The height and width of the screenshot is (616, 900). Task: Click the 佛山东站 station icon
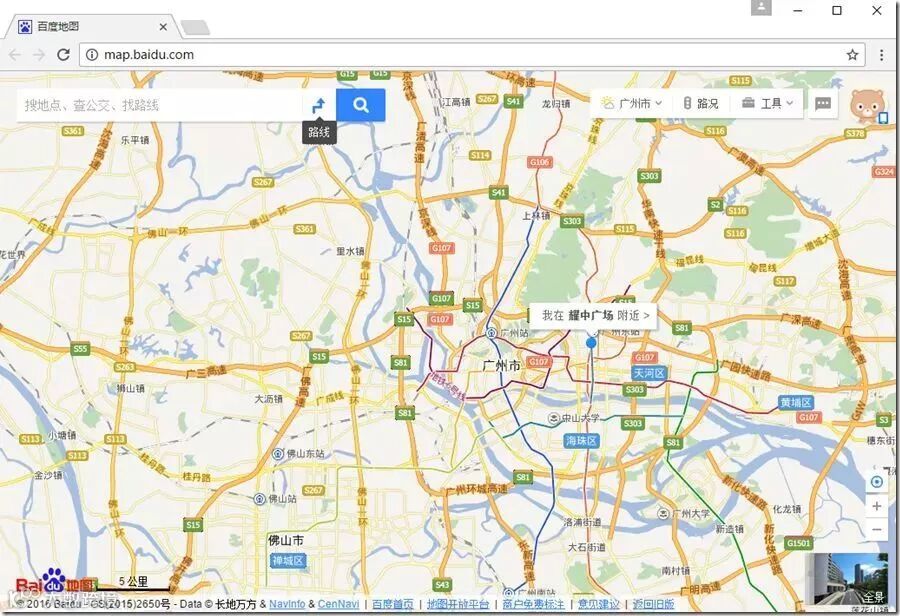(x=278, y=454)
